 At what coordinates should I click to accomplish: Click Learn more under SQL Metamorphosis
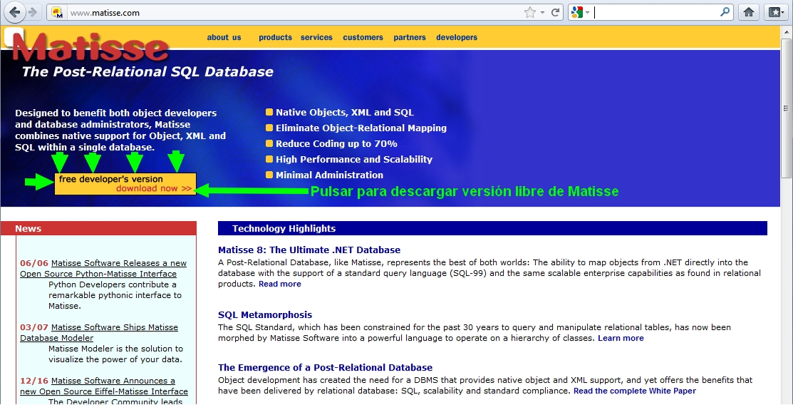(621, 338)
